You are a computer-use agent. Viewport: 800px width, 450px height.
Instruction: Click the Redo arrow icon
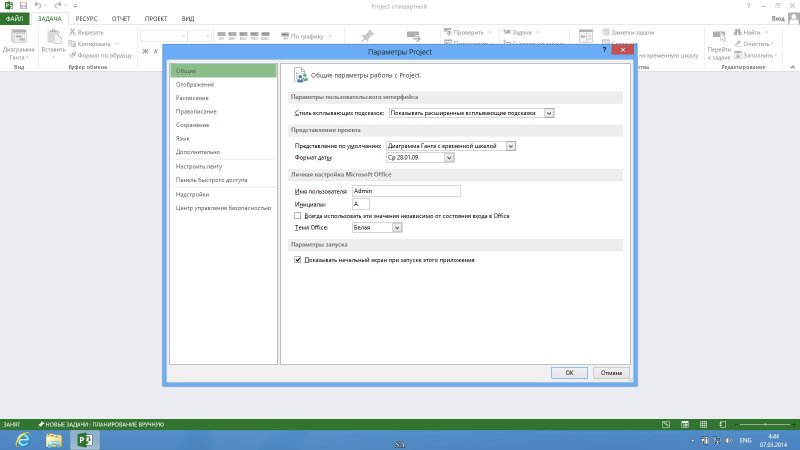coord(57,6)
